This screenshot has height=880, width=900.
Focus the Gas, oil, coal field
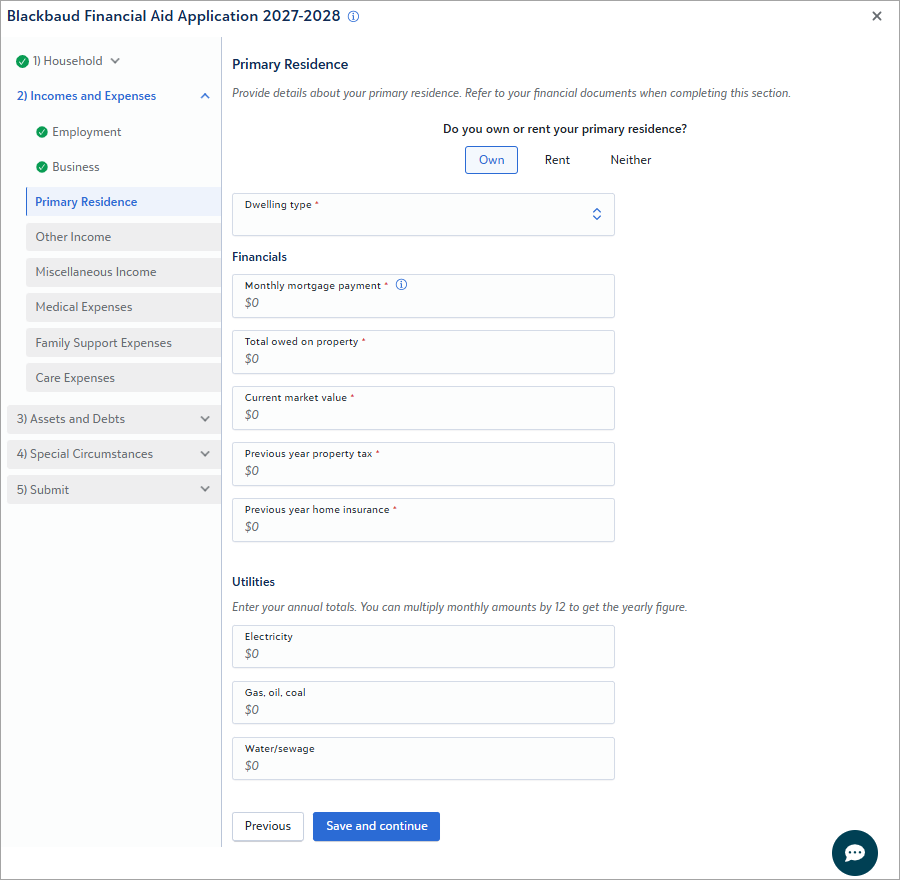point(423,703)
